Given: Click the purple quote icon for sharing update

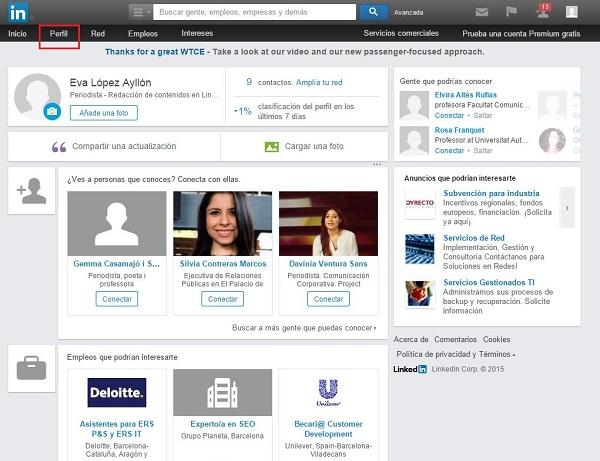Looking at the screenshot, I should (x=59, y=147).
